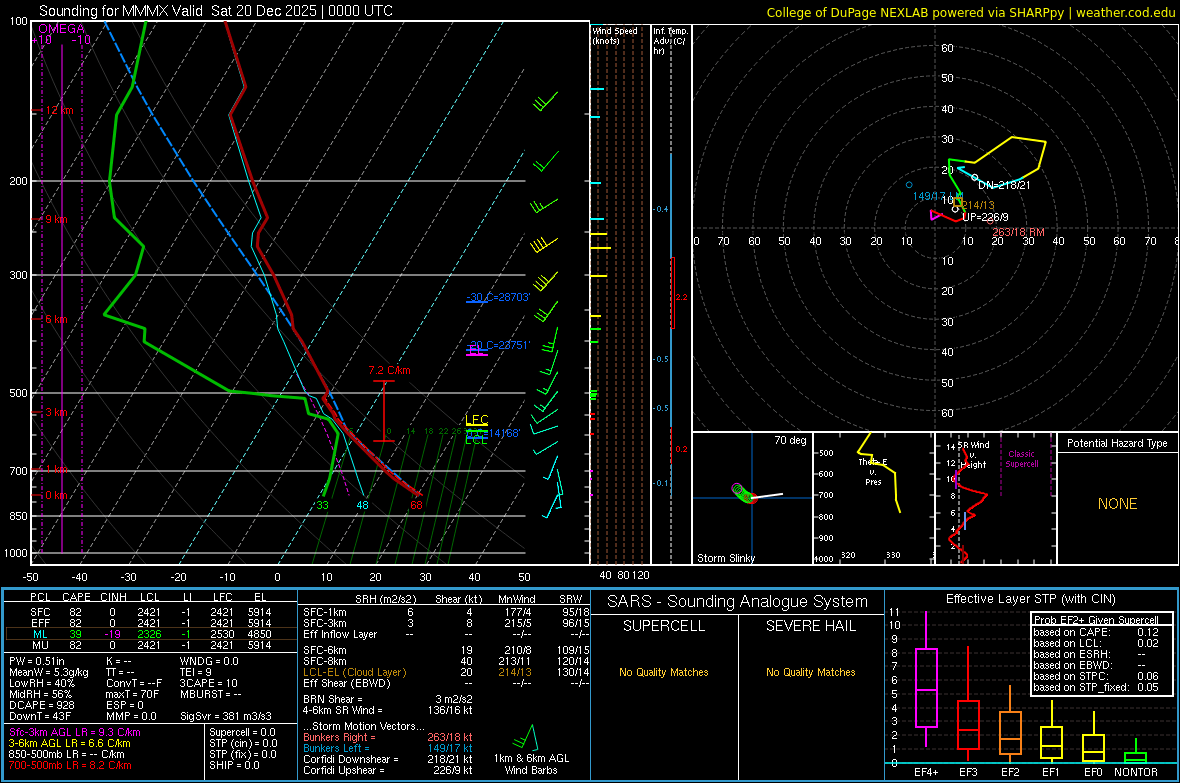Click the 1km & 6km AGL wind barb symbol

coord(525,737)
